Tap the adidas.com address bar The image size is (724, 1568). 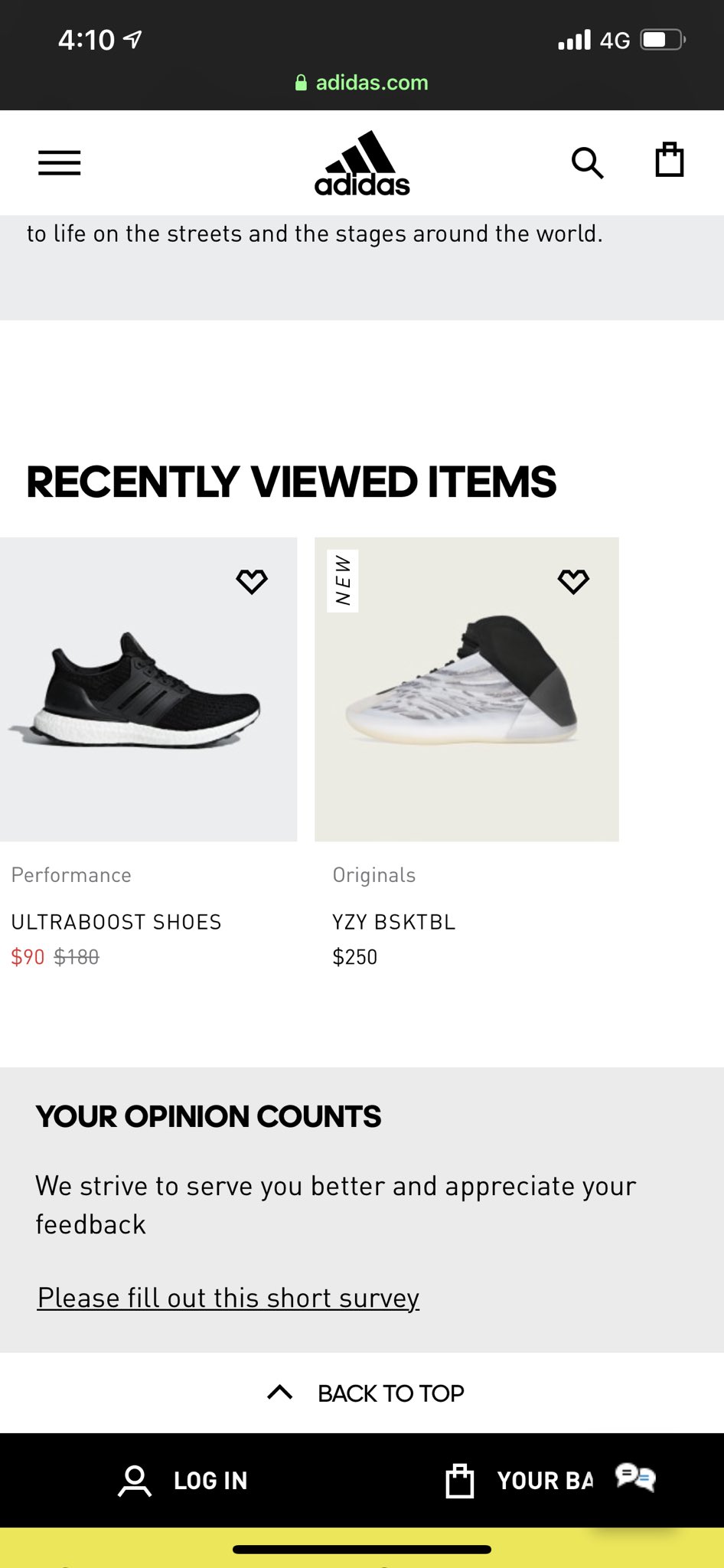coord(362,83)
